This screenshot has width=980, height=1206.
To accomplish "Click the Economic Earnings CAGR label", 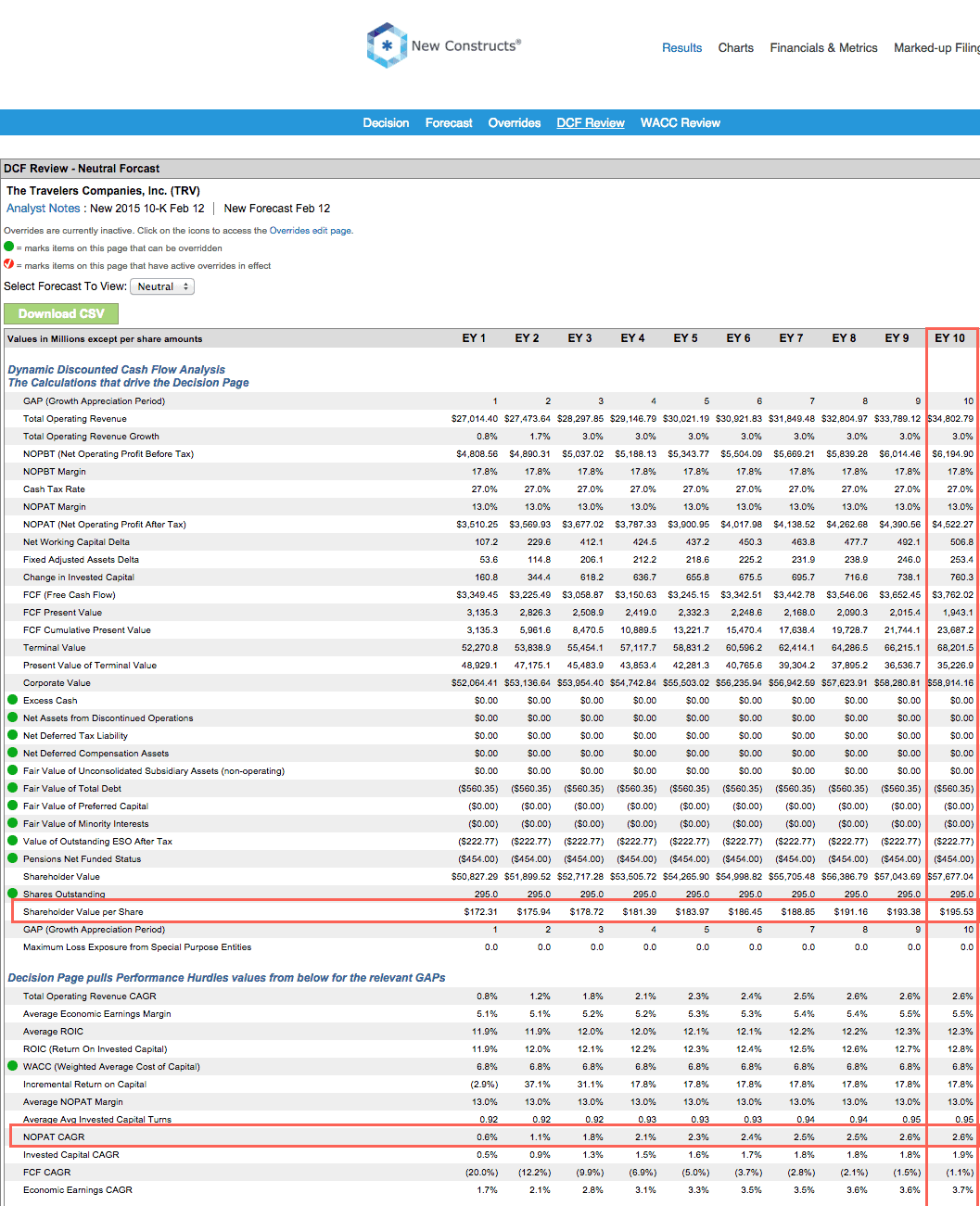I will [78, 1190].
